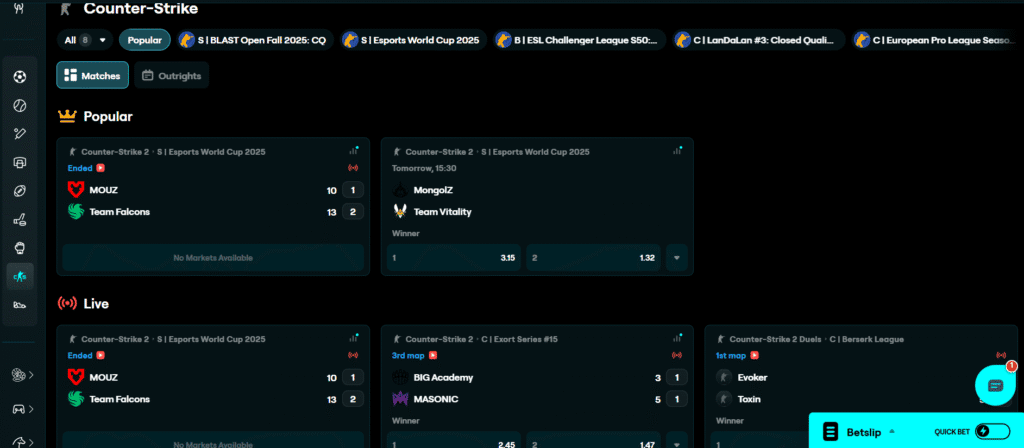The image size is (1024, 448).
Task: Filter by S | Esports World Cup 2025 chip
Action: click(x=413, y=40)
